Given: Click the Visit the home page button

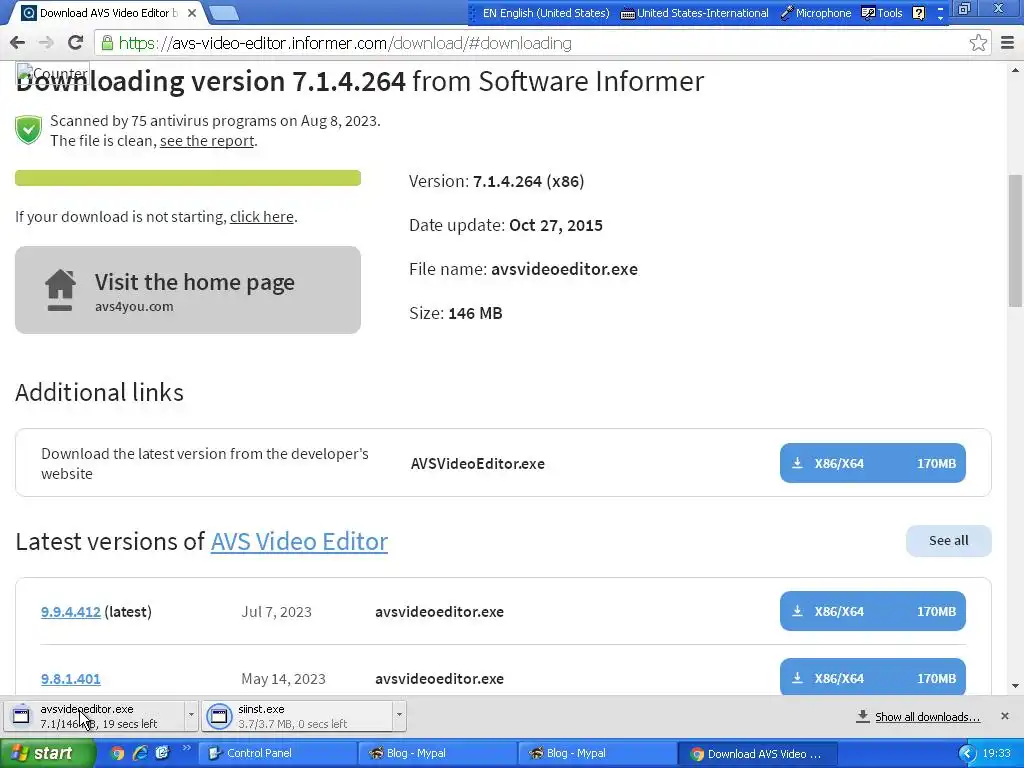Looking at the screenshot, I should (188, 290).
